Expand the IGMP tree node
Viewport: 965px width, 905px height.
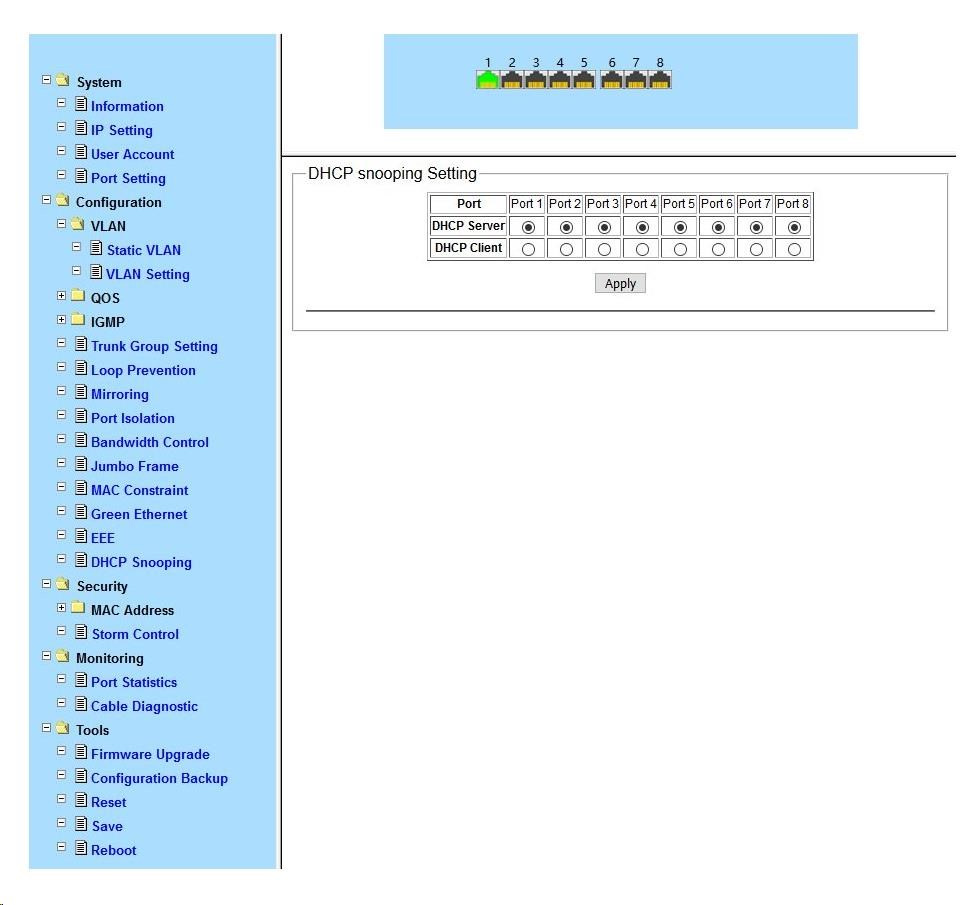62,321
